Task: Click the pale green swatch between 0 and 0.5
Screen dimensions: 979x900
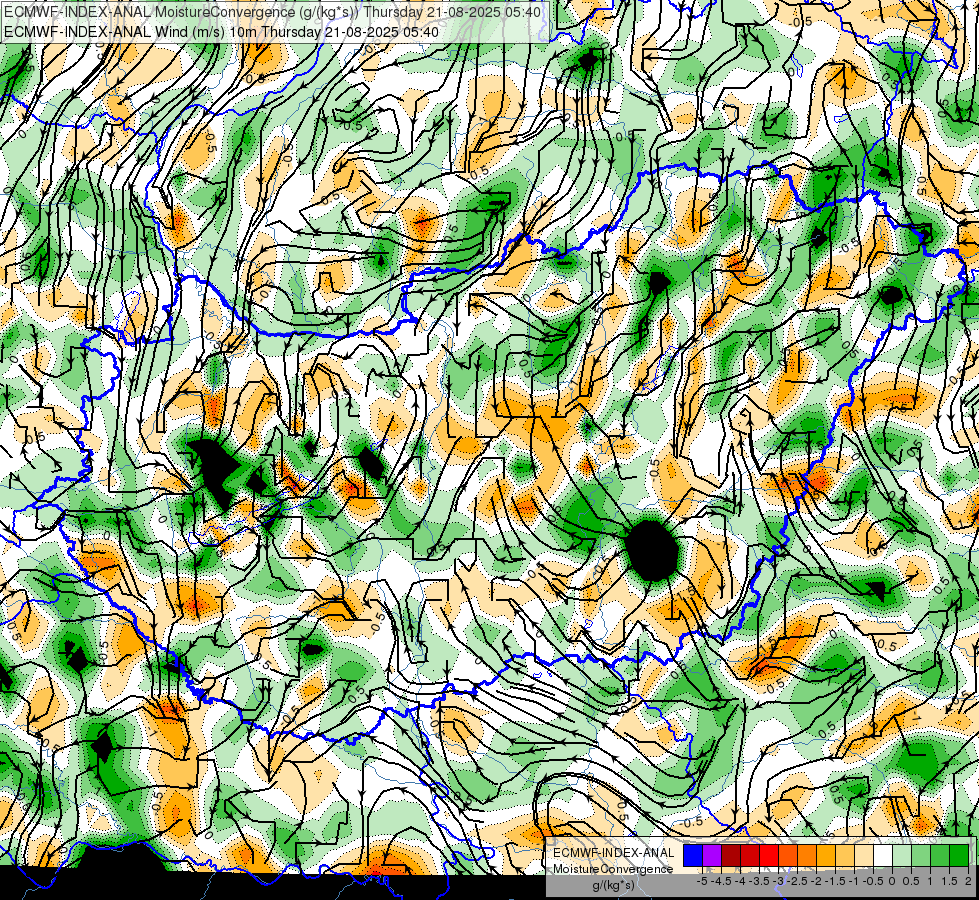Action: pos(902,856)
